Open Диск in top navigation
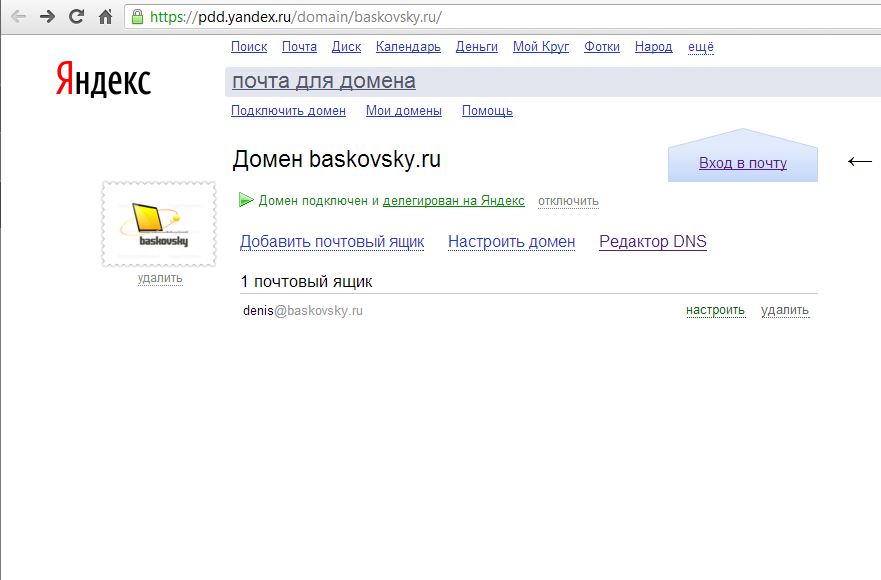The width and height of the screenshot is (881, 580). click(x=346, y=47)
